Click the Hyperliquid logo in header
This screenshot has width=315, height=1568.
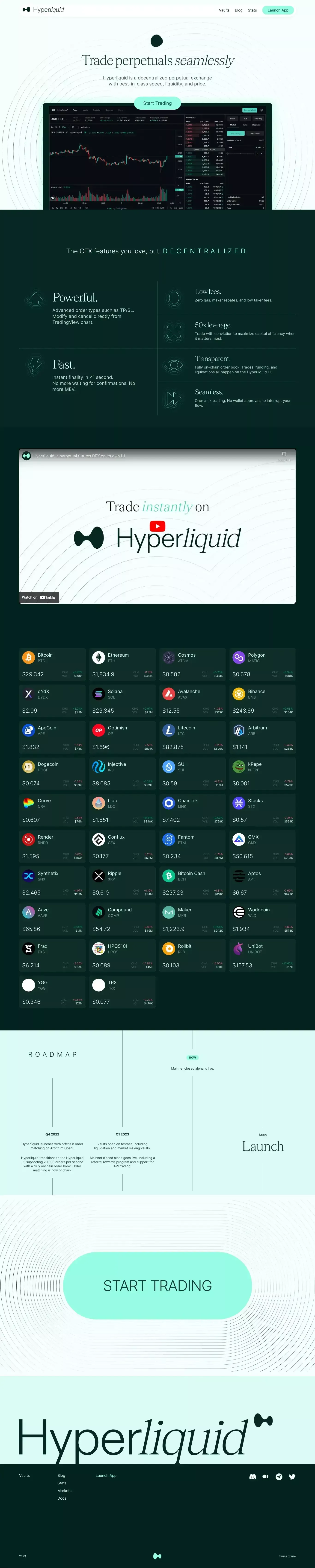pos(43,10)
